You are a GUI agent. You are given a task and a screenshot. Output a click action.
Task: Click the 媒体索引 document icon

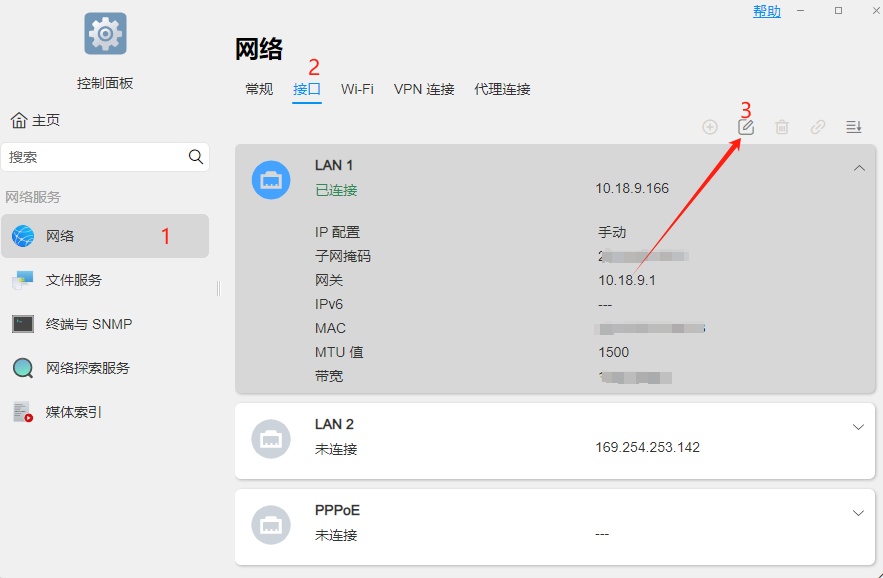(23, 412)
